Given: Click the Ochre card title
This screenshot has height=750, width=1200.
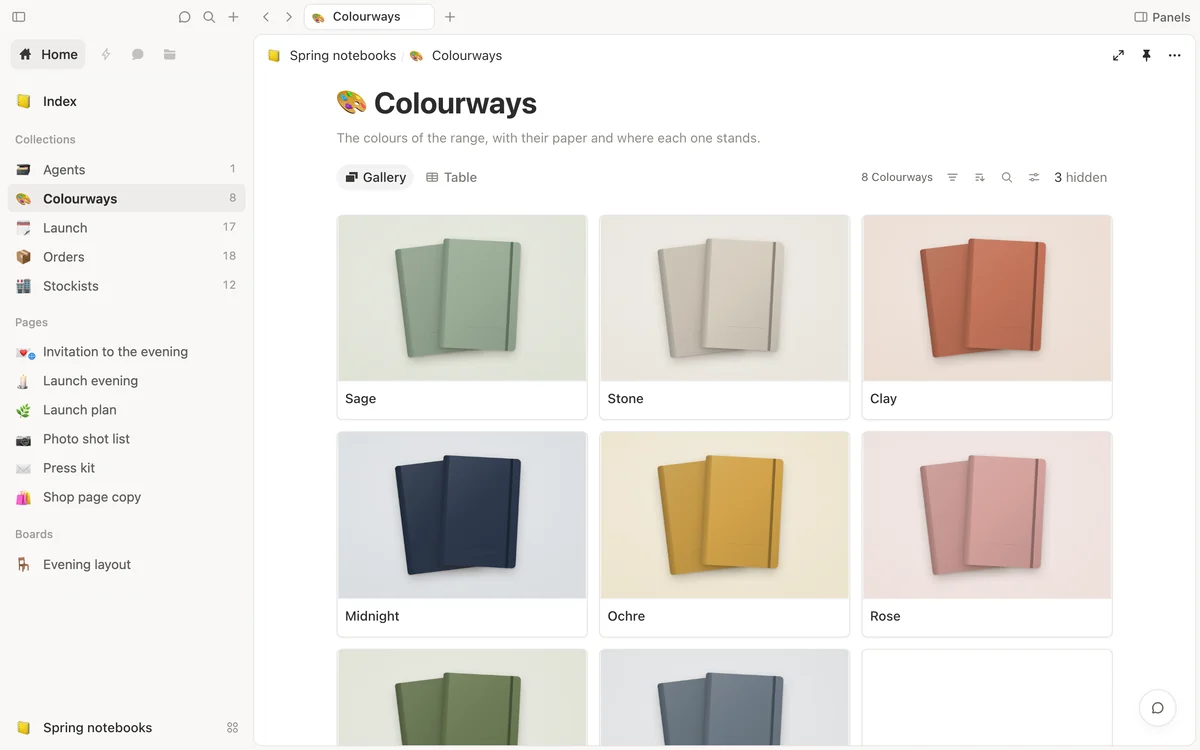Looking at the screenshot, I should 627,616.
